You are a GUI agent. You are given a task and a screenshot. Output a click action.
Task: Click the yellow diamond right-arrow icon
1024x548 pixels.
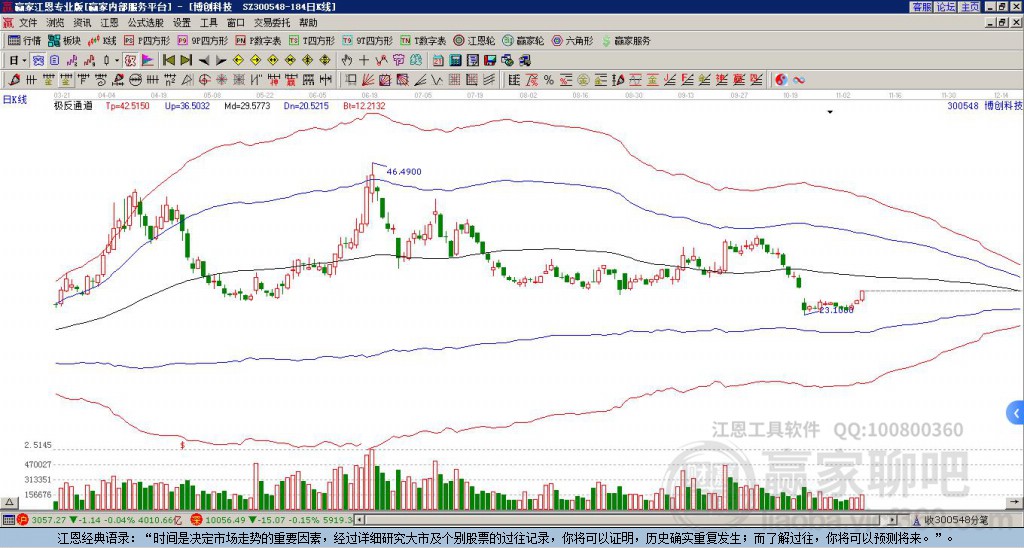click(255, 61)
